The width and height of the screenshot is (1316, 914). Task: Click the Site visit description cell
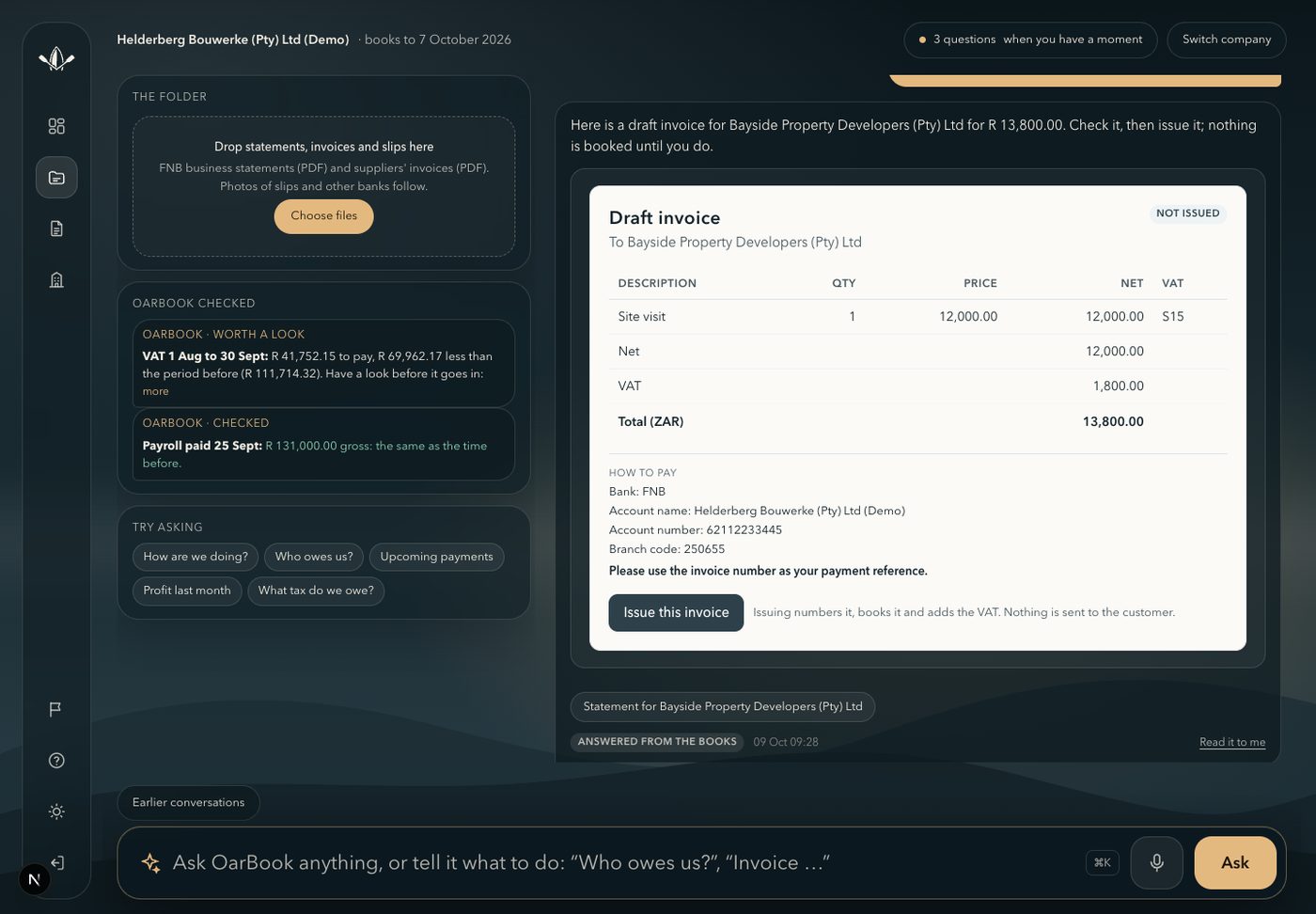642,317
